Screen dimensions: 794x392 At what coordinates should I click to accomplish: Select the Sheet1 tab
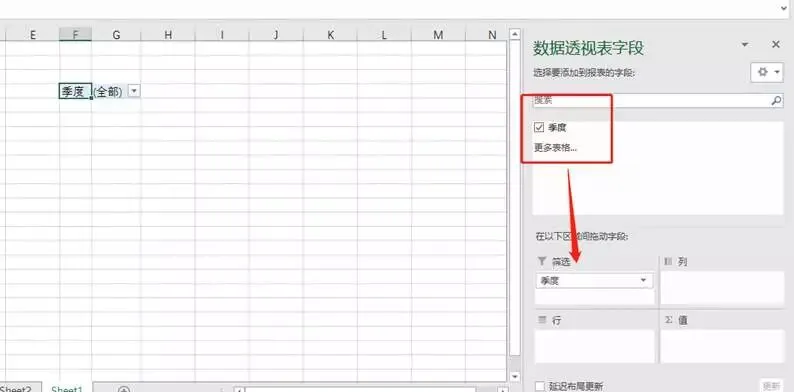(66, 388)
